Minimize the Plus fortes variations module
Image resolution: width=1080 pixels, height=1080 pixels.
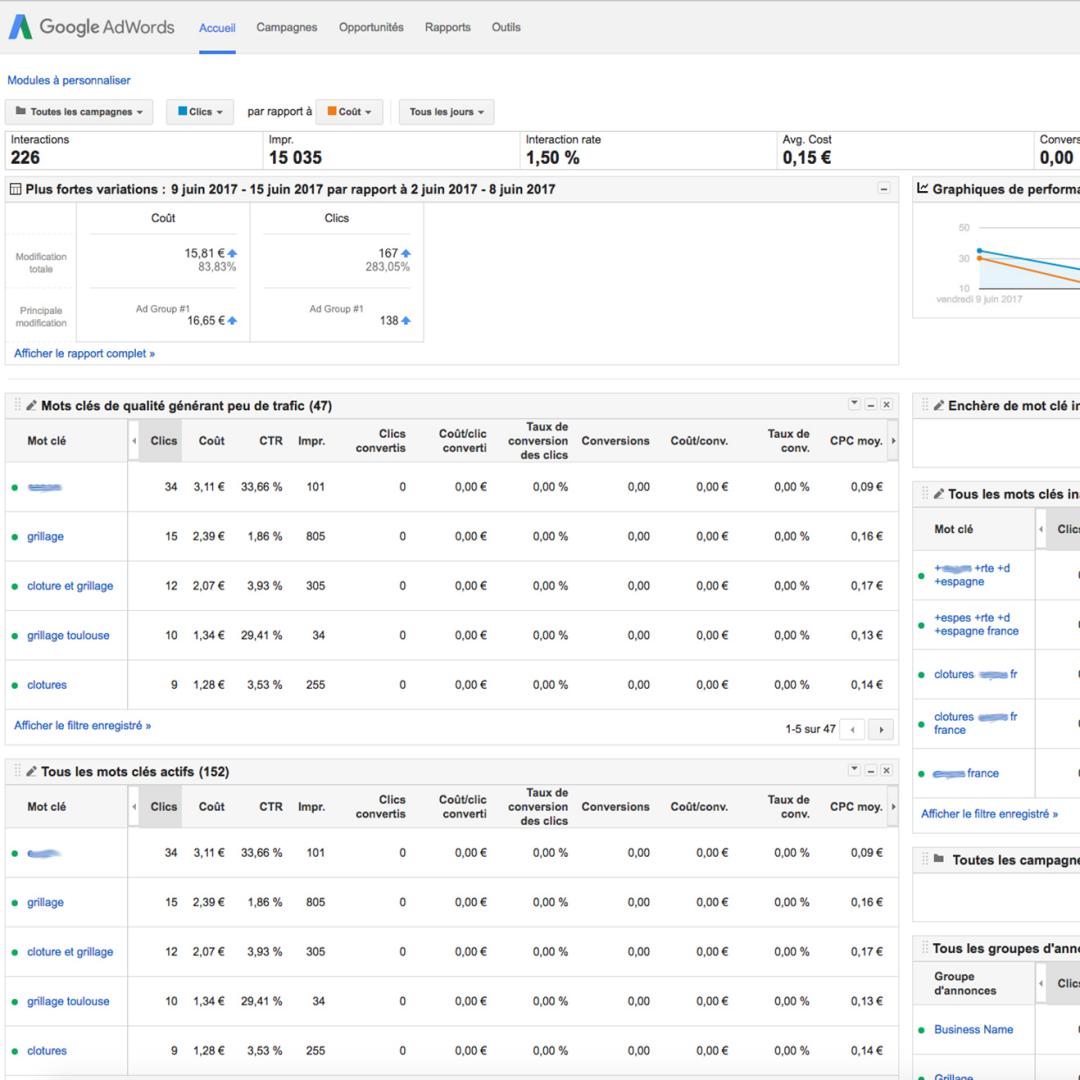(884, 189)
